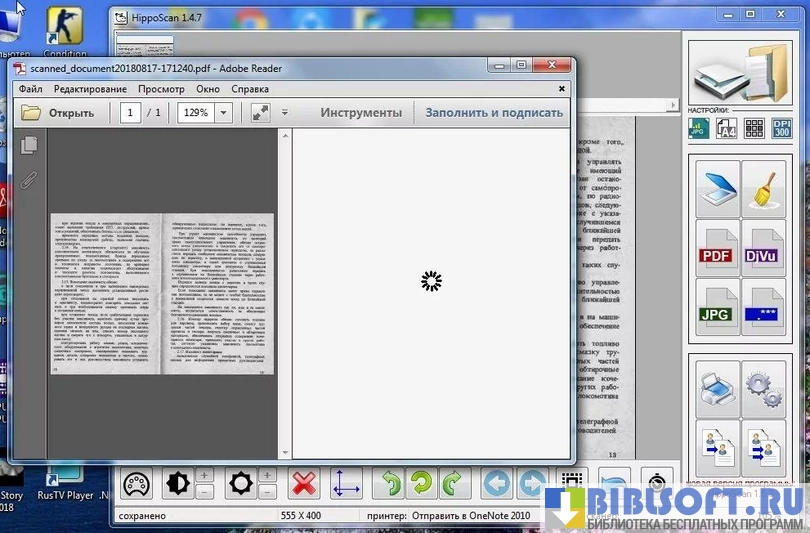This screenshot has width=810, height=533.
Task: Increase brightness with the plus button
Action: click(x=204, y=474)
